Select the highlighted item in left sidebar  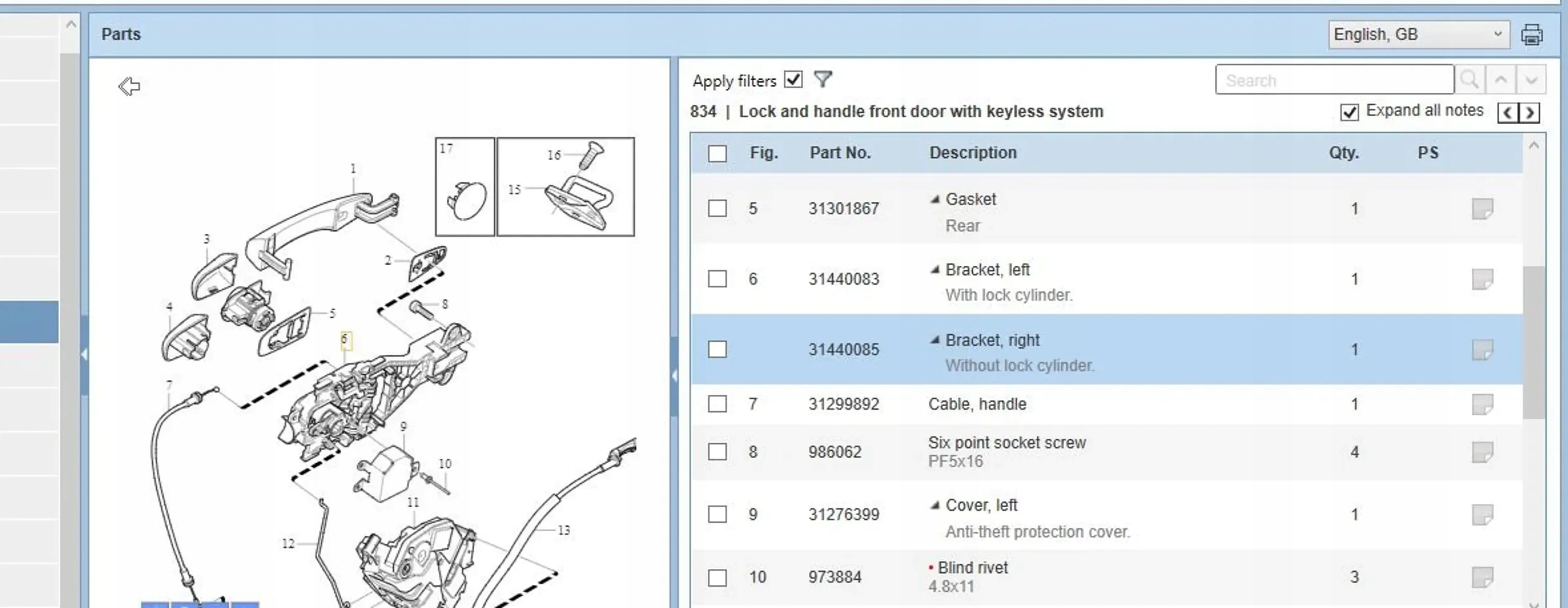29,322
